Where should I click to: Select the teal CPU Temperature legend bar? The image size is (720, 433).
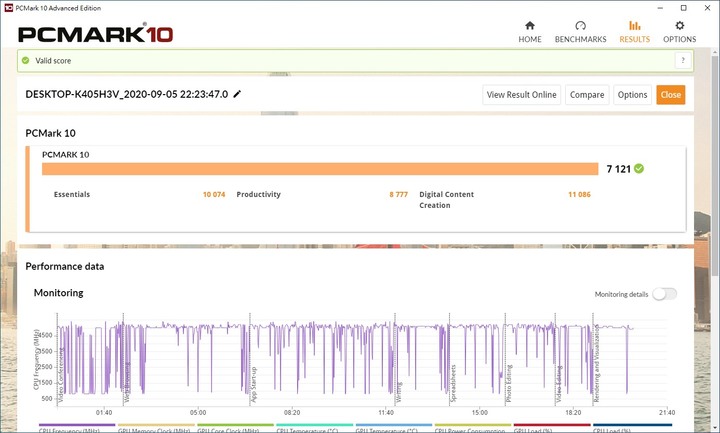pyautogui.click(x=315, y=425)
